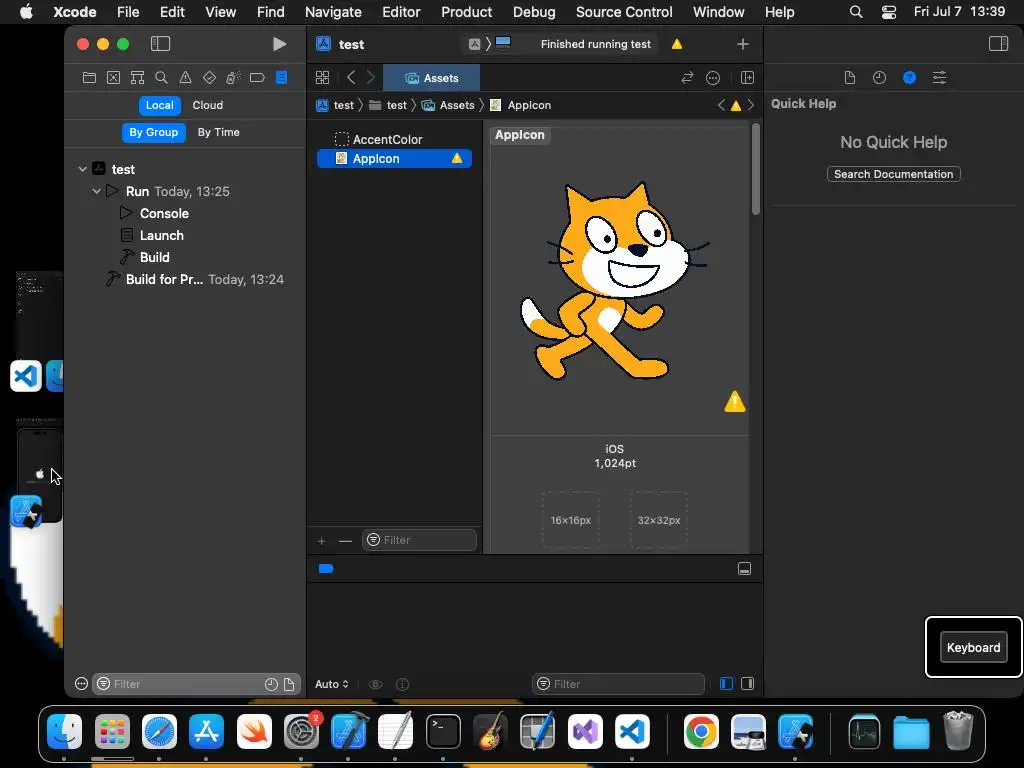Open the Source Control menu

(x=624, y=12)
